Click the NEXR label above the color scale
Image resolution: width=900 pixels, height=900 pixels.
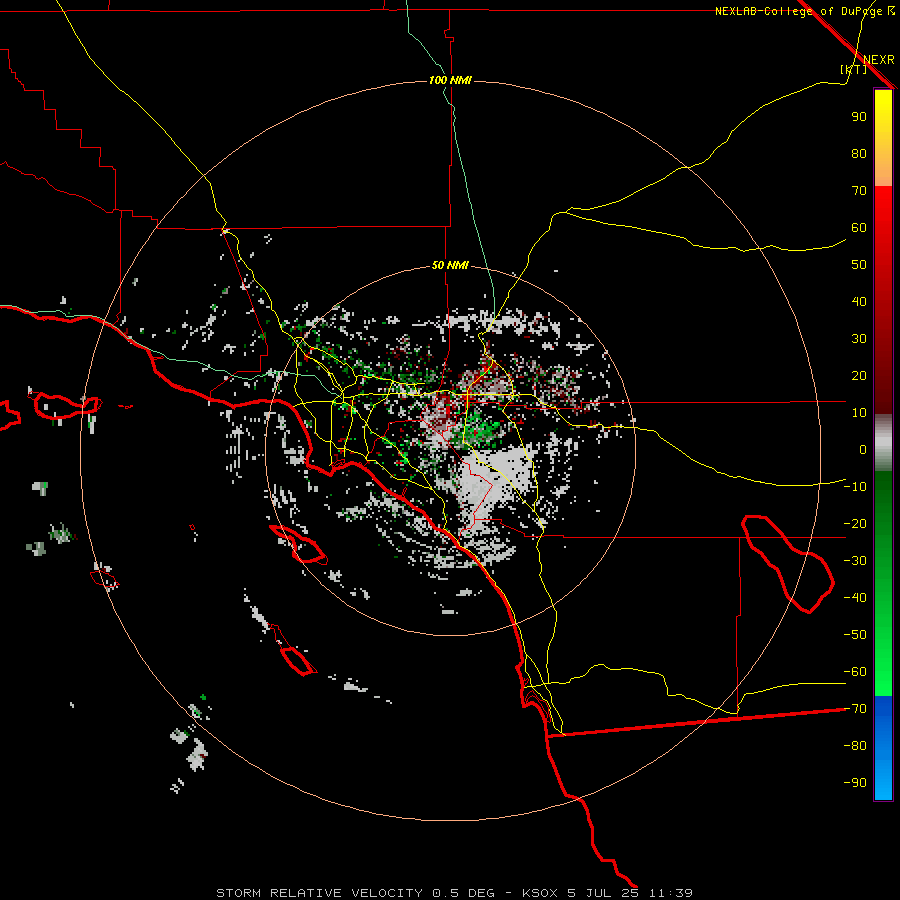click(x=878, y=60)
